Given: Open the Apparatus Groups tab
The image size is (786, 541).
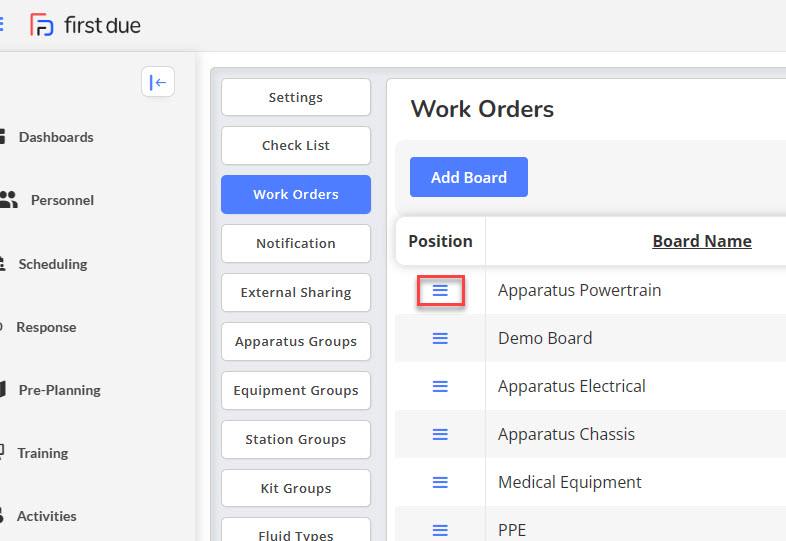Looking at the screenshot, I should (x=296, y=341).
